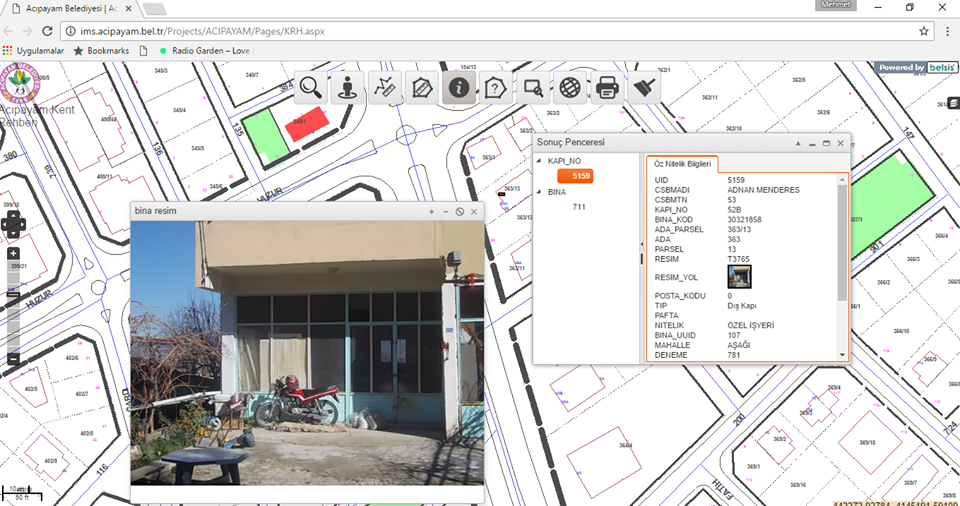
Task: Open a new browser tab
Action: [154, 9]
